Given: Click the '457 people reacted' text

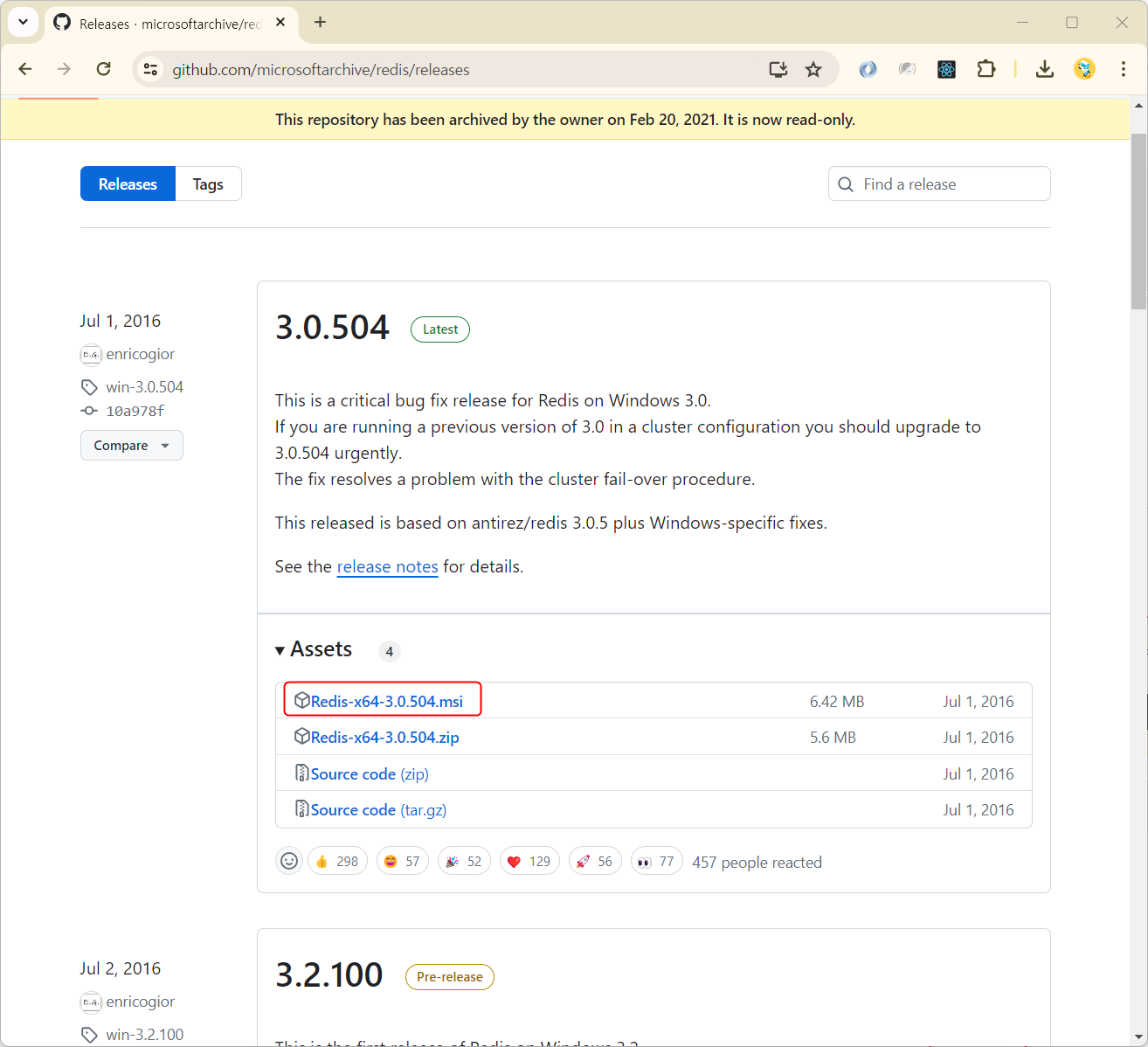Looking at the screenshot, I should click(x=757, y=862).
